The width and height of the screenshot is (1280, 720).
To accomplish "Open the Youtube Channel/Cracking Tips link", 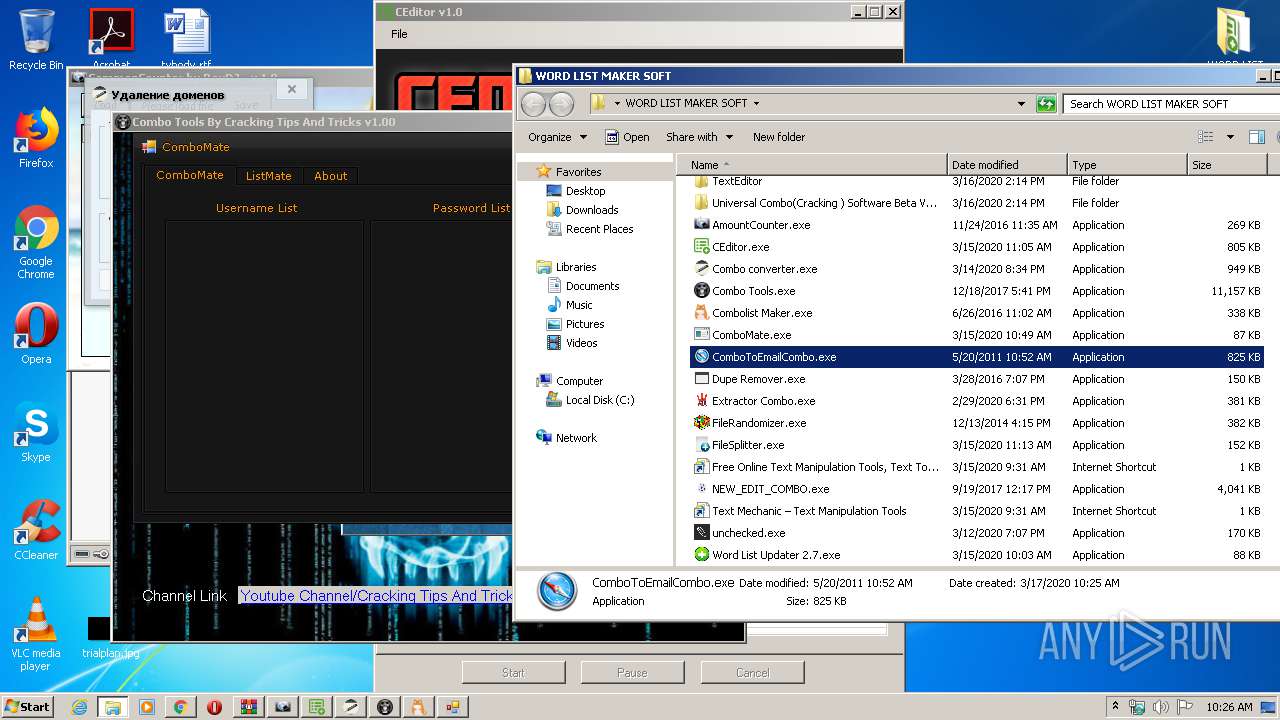I will [x=376, y=596].
